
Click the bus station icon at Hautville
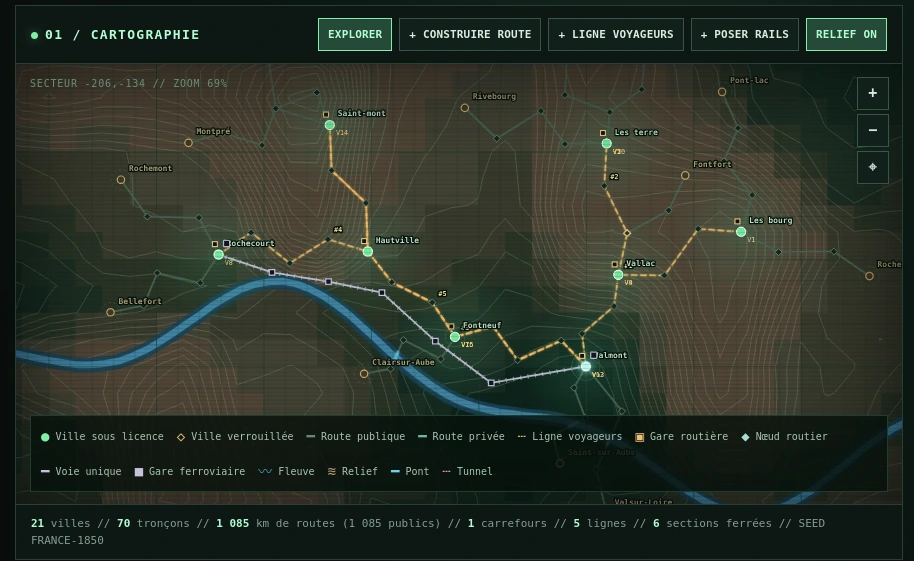[364, 241]
